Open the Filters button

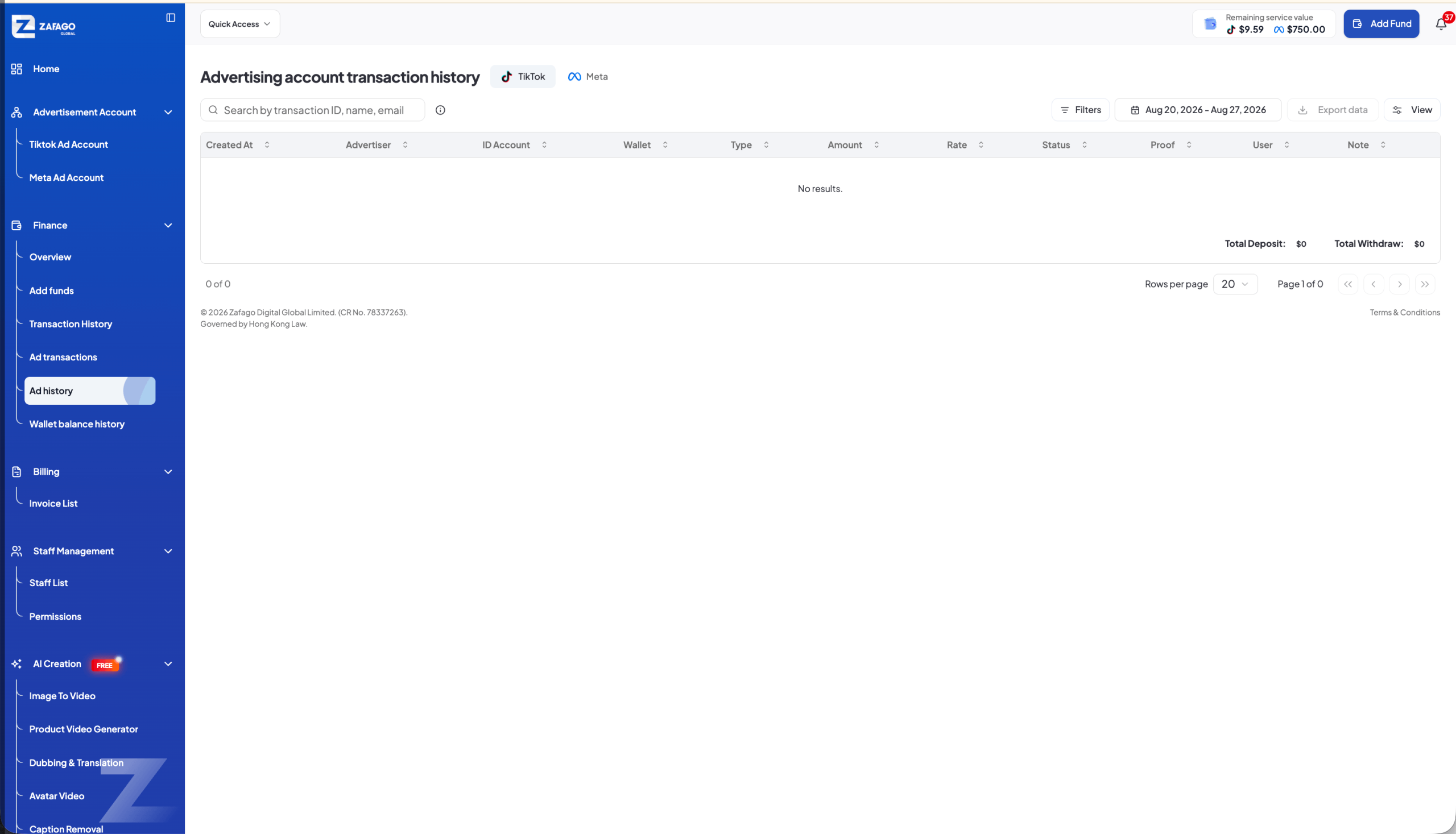[x=1081, y=110]
